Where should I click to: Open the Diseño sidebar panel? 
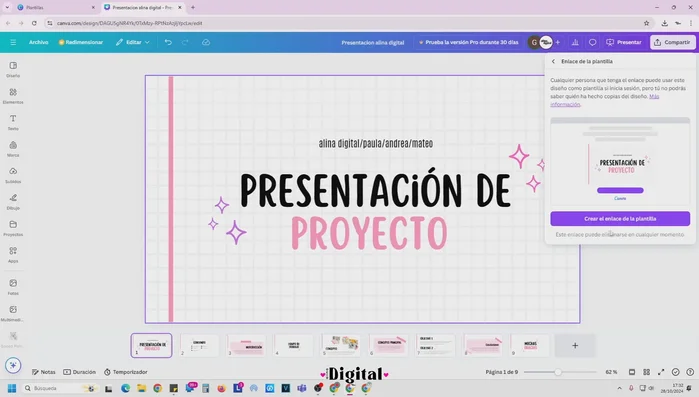coord(13,70)
